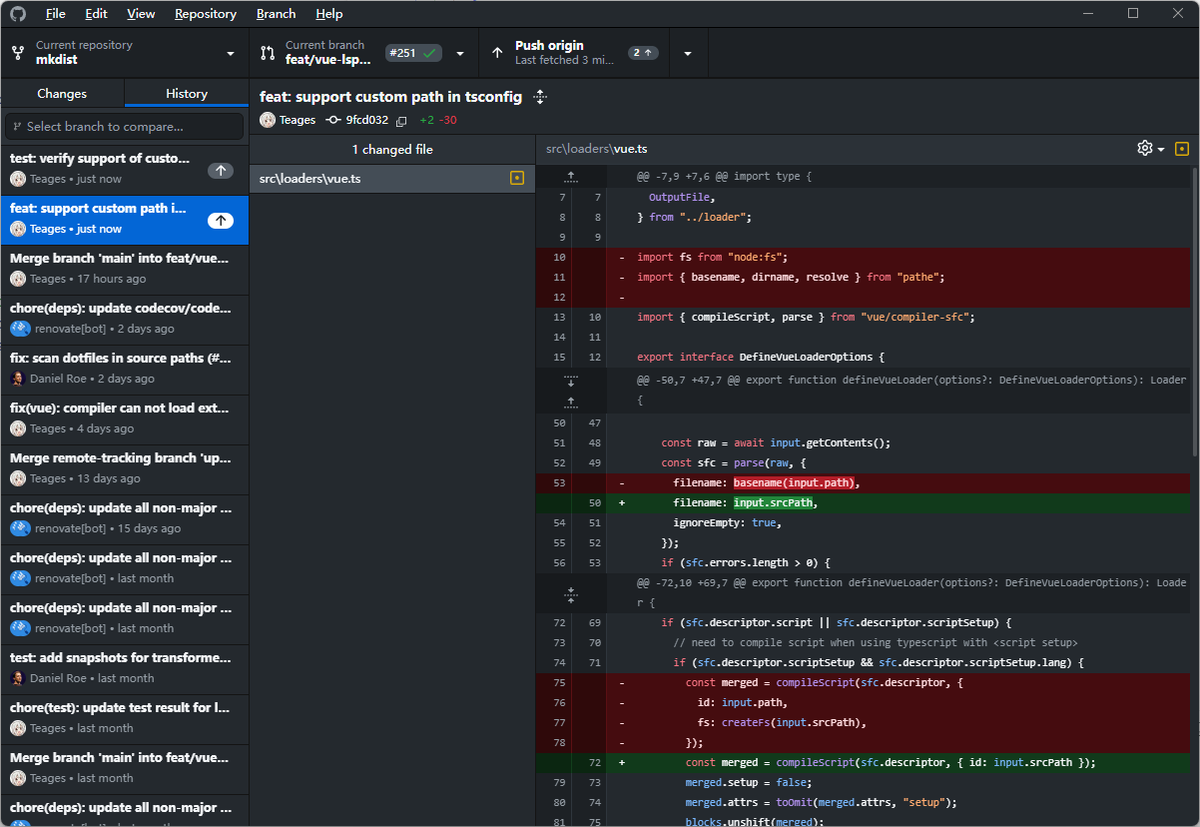Select the commit by Daniel Roe about scanning dotfiles
The image size is (1200, 827).
pyautogui.click(x=125, y=369)
